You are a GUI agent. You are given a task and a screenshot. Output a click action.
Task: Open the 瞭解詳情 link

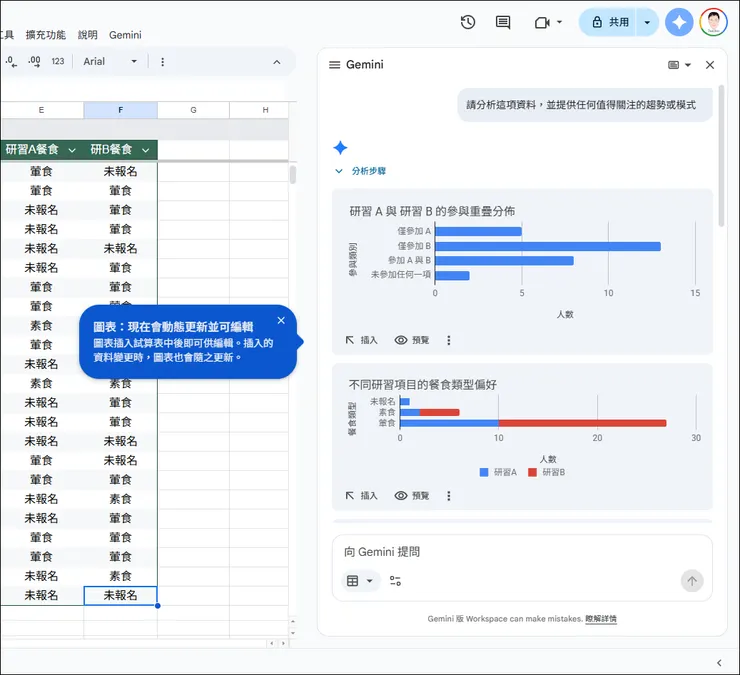[601, 618]
